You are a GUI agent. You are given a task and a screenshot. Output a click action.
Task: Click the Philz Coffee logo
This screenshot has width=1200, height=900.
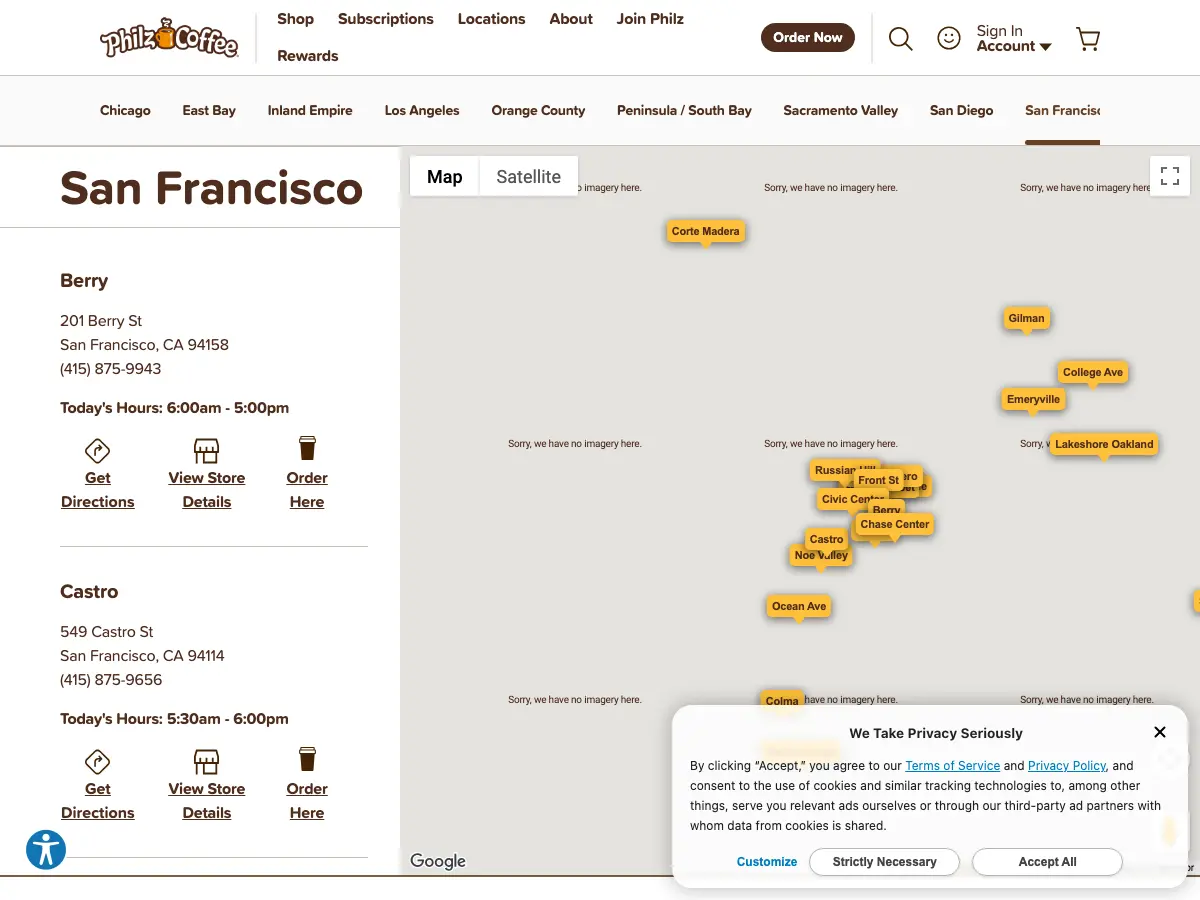[x=169, y=38]
